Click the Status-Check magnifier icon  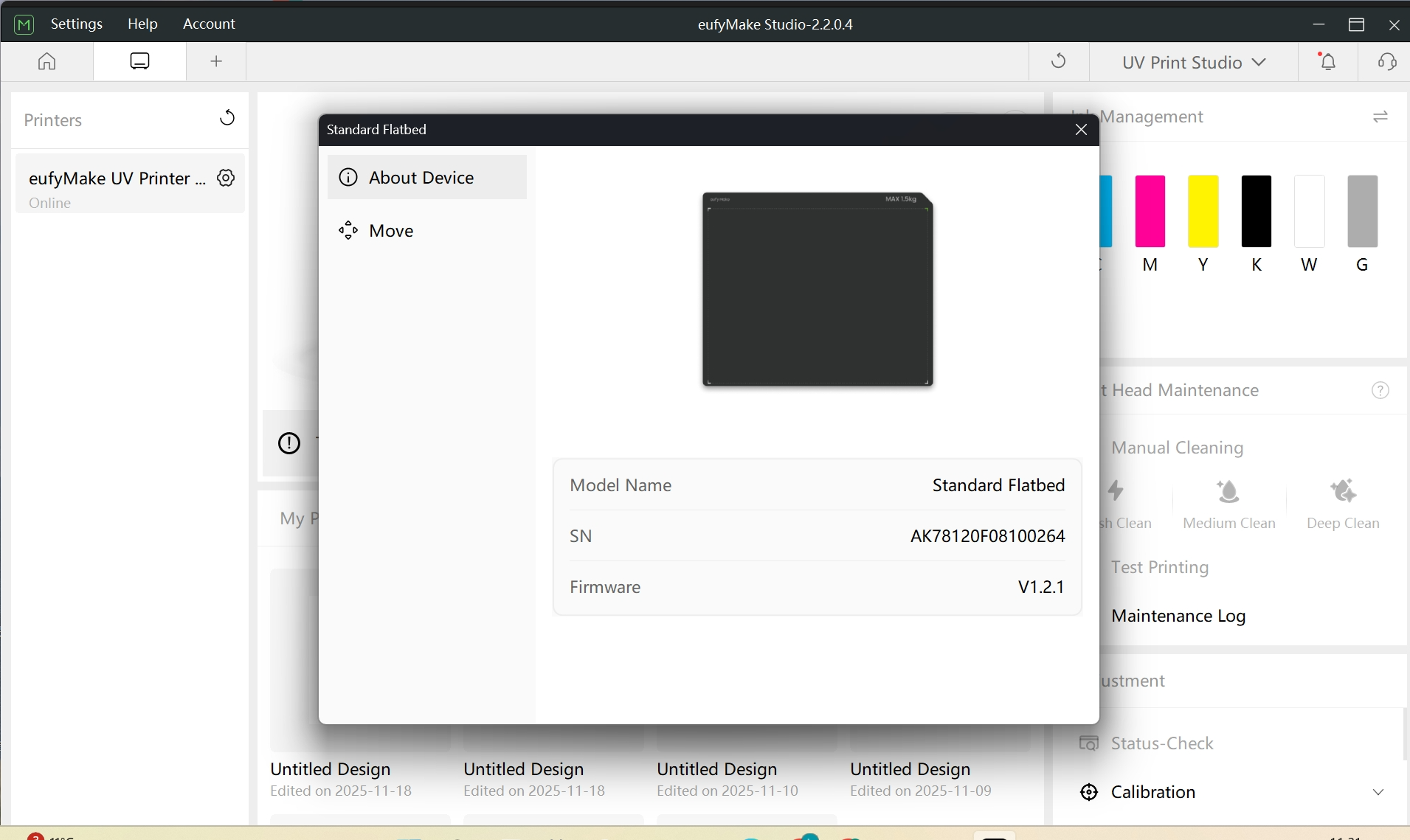[x=1088, y=743]
